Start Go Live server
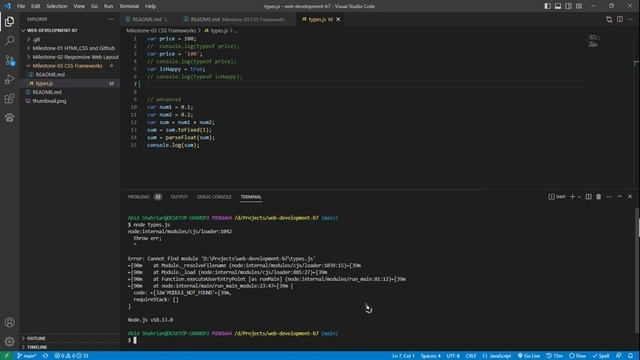The height and width of the screenshot is (360, 640). (529, 356)
